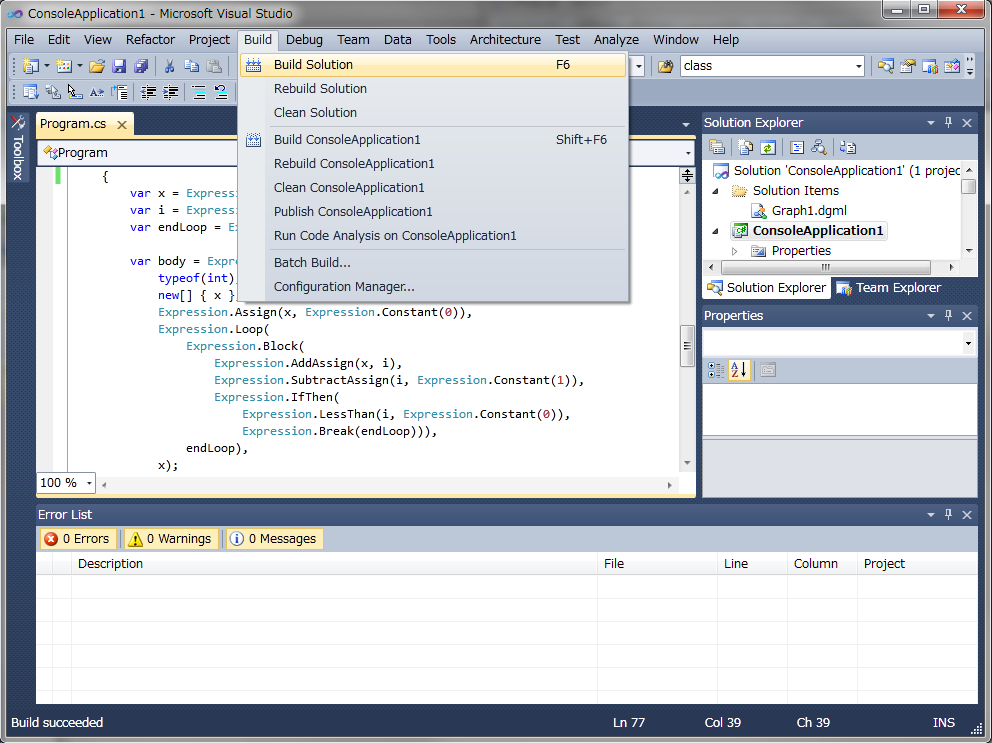The height and width of the screenshot is (743, 992).
Task: Sort Error List by Description column
Action: 334,563
